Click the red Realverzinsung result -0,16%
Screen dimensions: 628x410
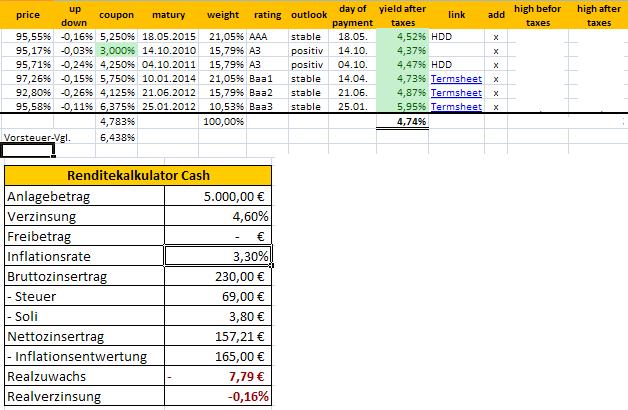click(x=219, y=398)
